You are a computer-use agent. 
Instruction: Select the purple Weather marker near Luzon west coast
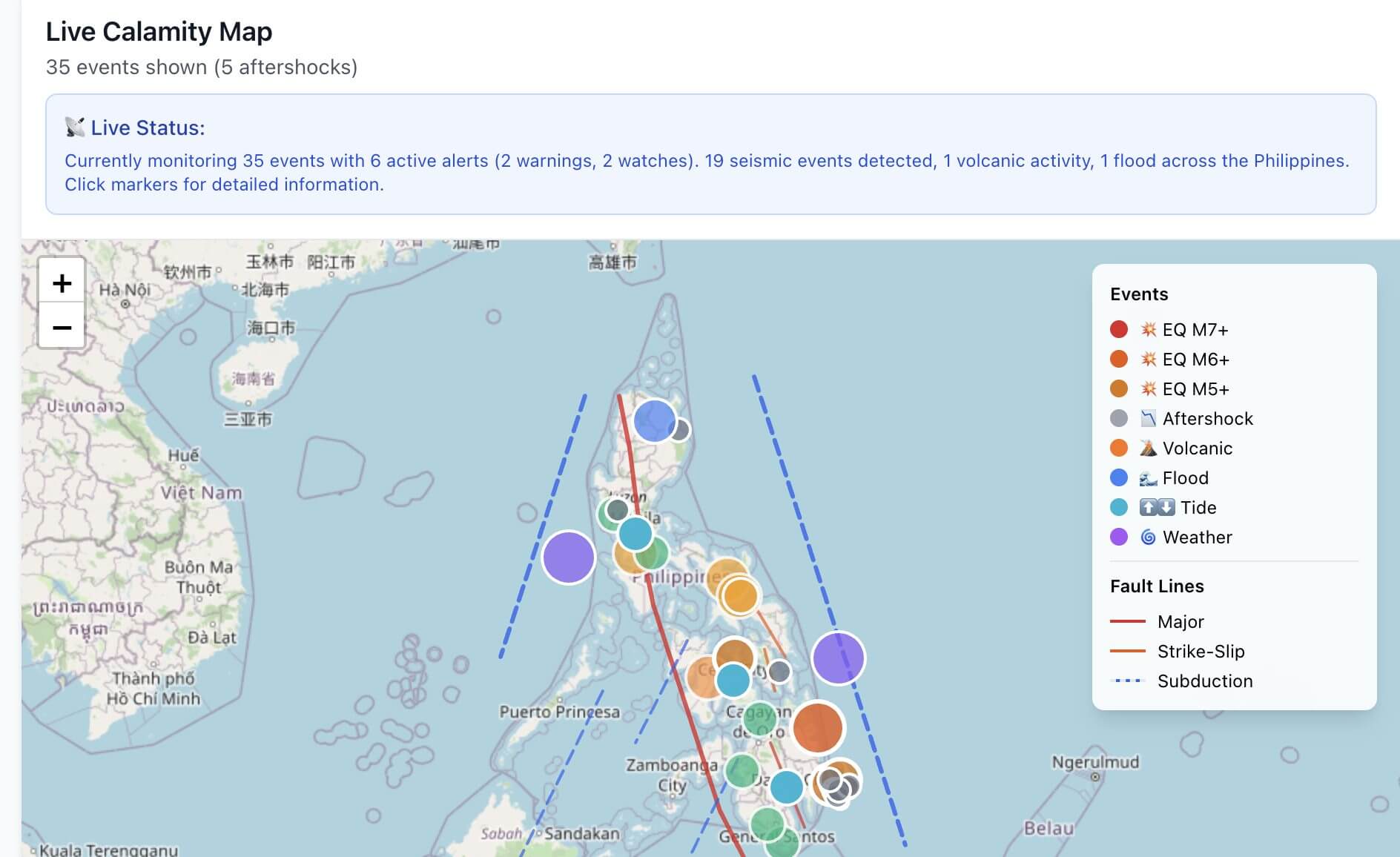pyautogui.click(x=569, y=557)
